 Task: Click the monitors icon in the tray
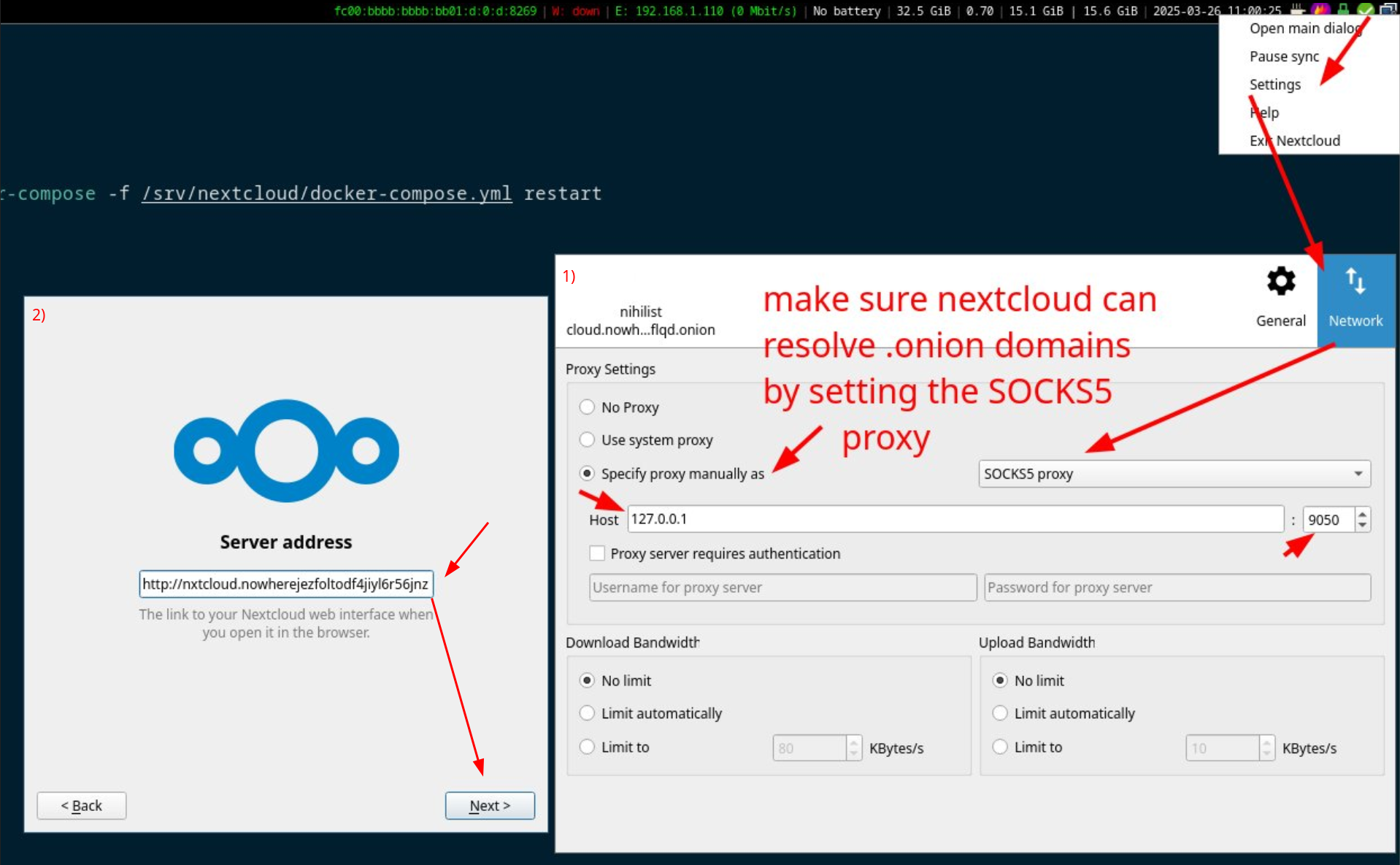pos(1388,10)
